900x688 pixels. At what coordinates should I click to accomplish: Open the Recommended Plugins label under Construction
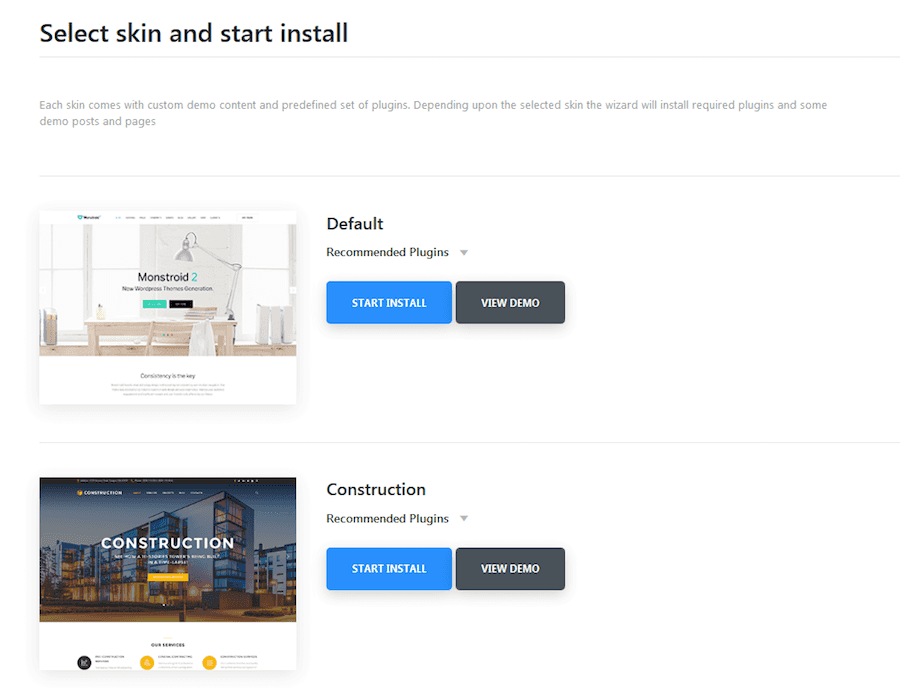[387, 518]
